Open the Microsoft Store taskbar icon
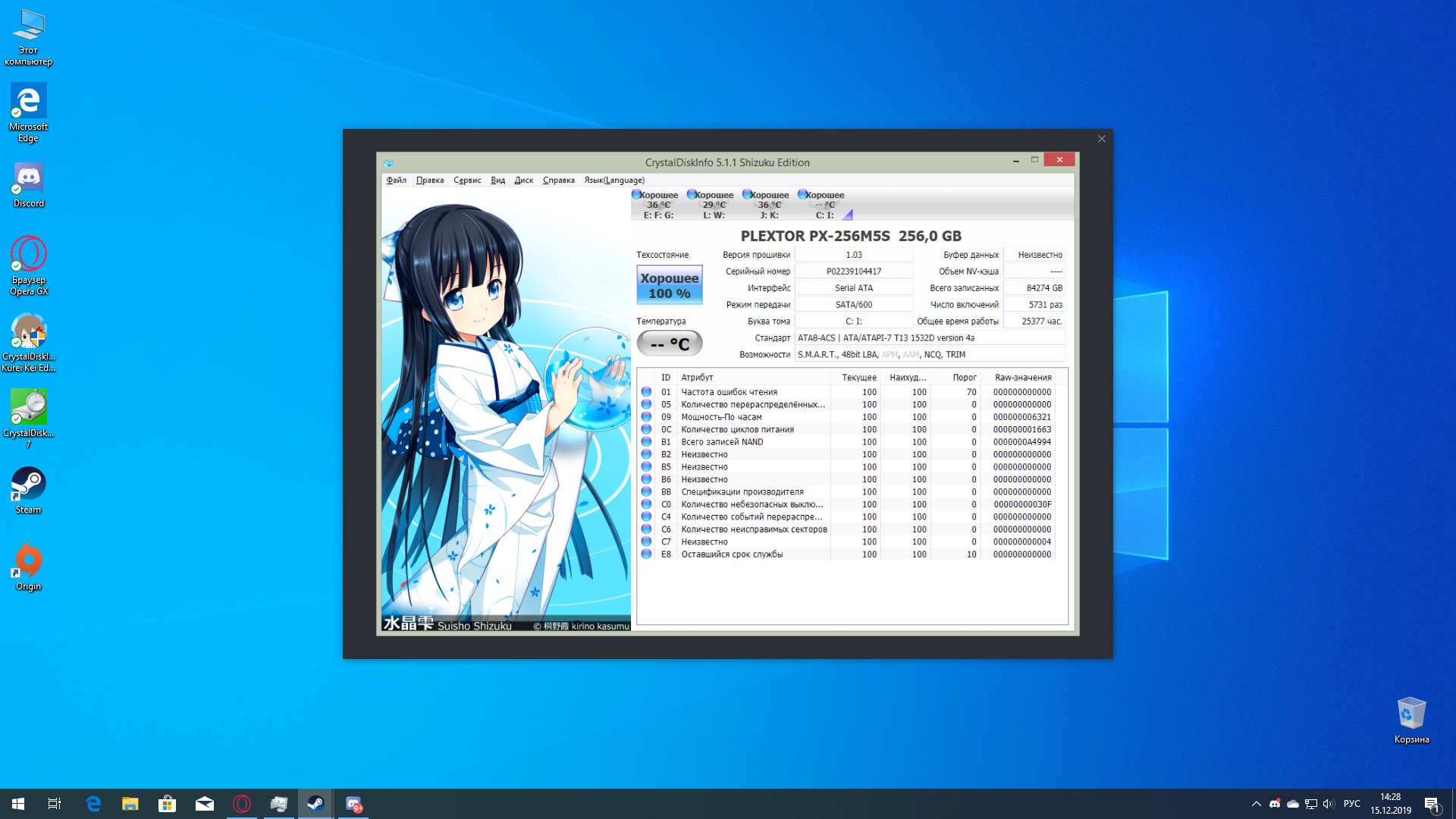This screenshot has width=1456, height=819. click(x=167, y=804)
